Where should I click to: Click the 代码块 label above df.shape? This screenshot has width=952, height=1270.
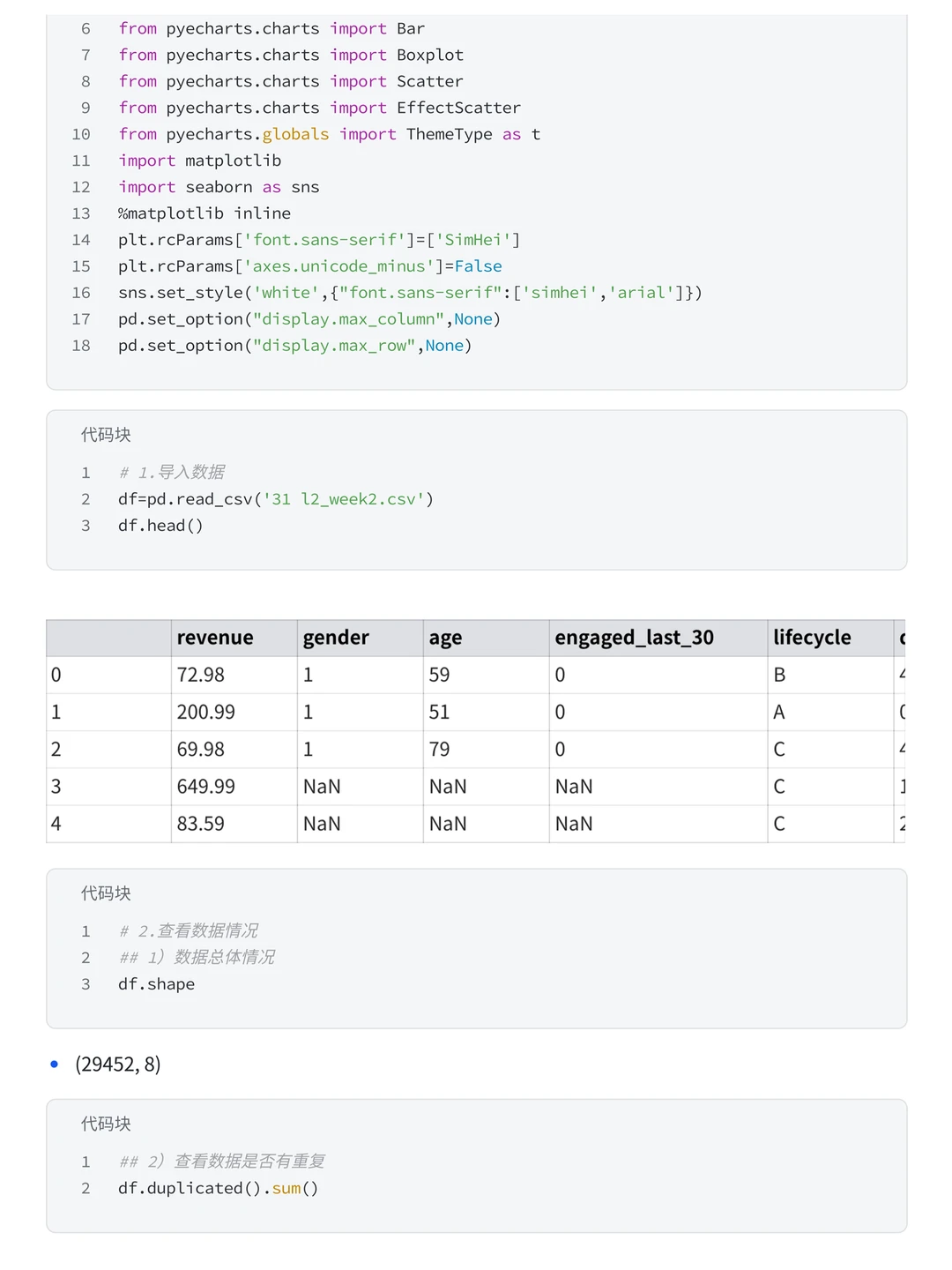pyautogui.click(x=106, y=893)
